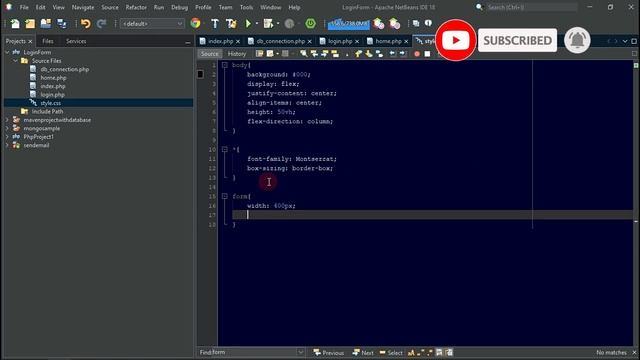The height and width of the screenshot is (360, 640).
Task: Switch to the login.php editor tab
Action: (340, 41)
